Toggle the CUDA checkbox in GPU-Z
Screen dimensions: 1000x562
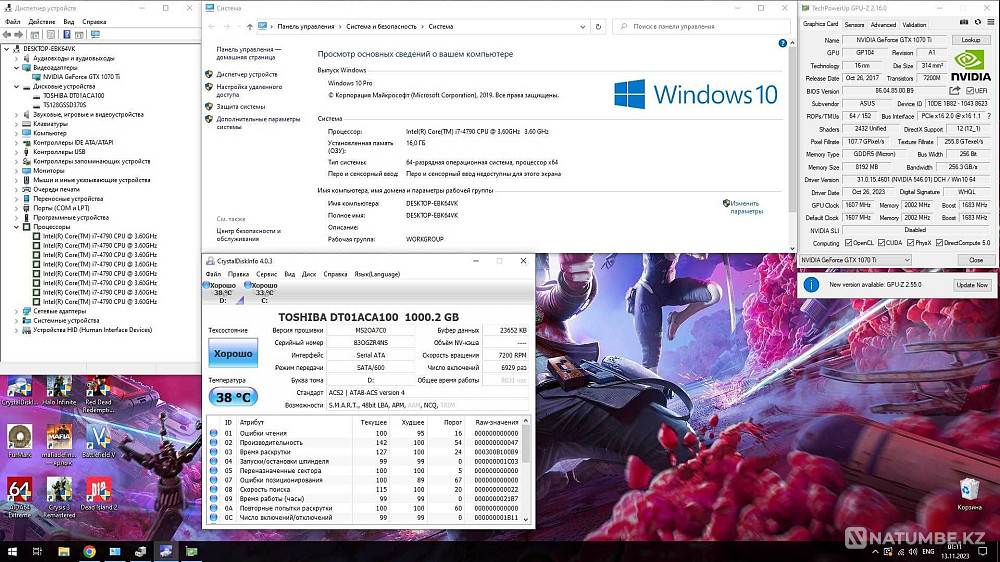pos(881,243)
